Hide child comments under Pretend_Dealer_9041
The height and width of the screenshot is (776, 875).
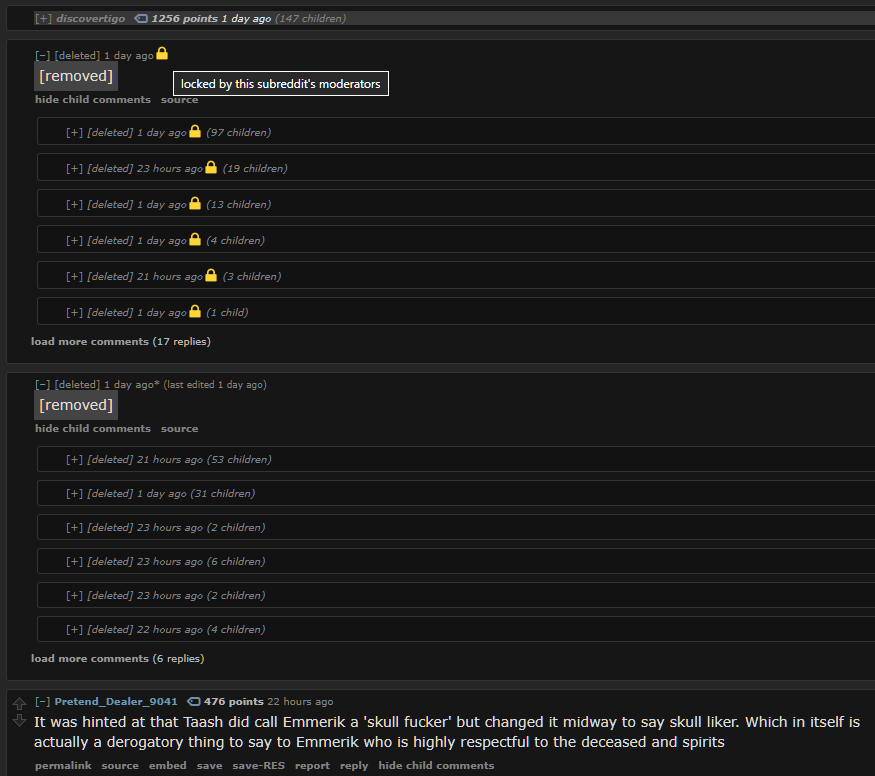(436, 765)
